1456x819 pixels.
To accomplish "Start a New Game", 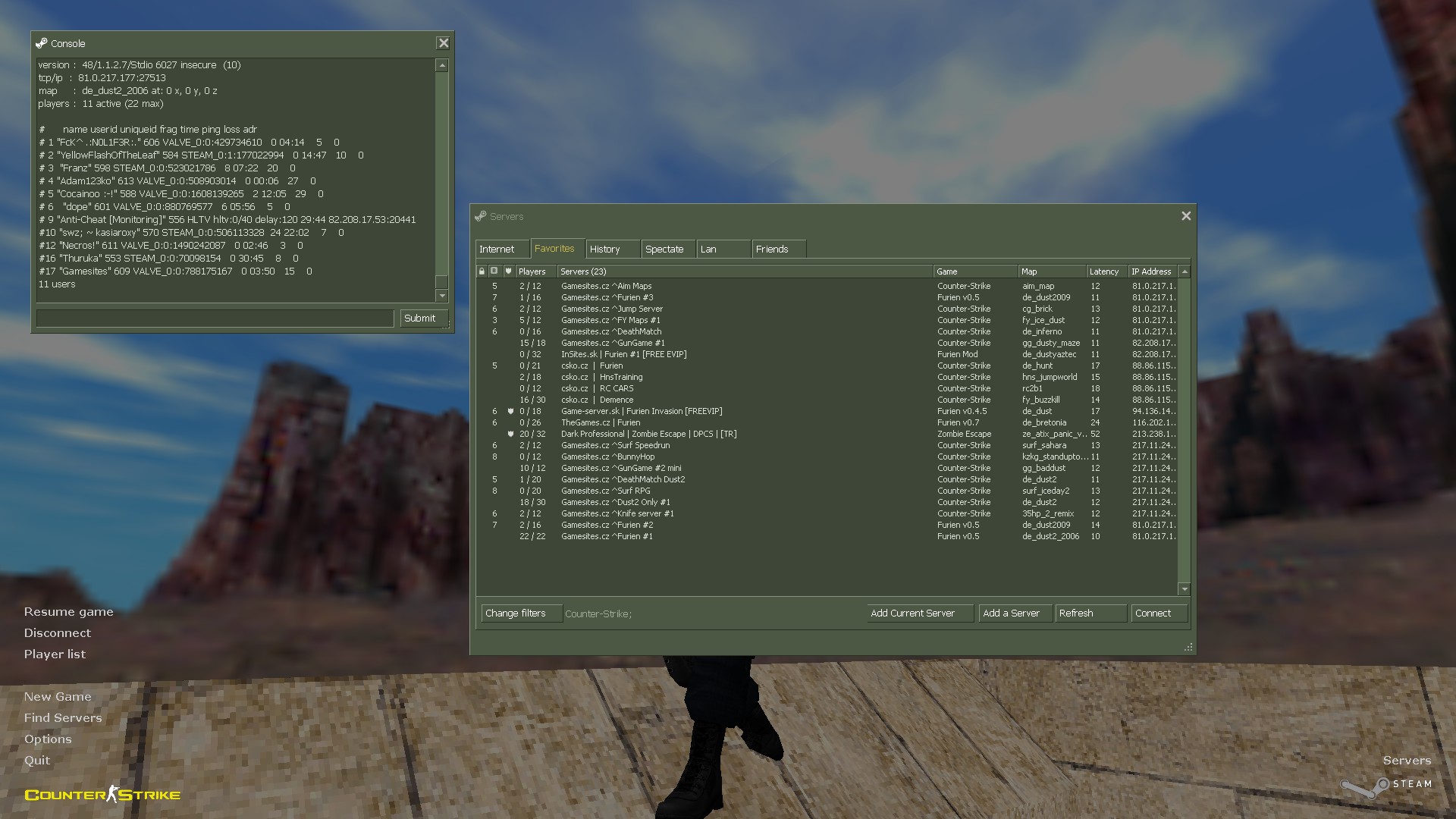I will (58, 696).
